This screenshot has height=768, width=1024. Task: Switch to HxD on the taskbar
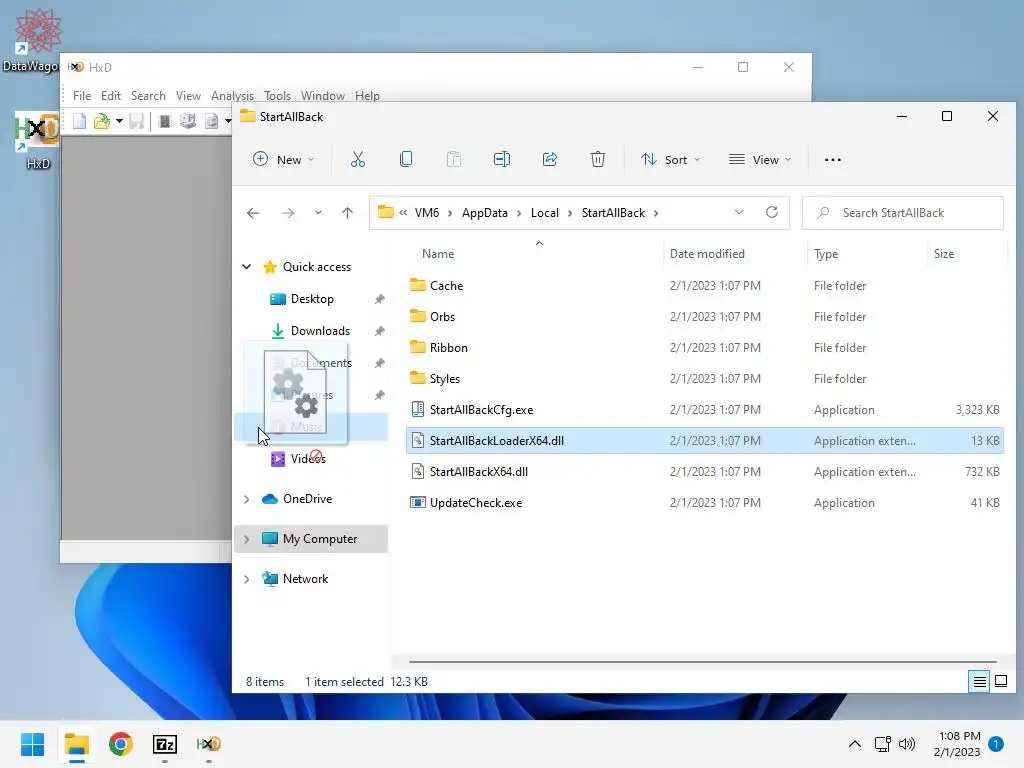pyautogui.click(x=209, y=744)
